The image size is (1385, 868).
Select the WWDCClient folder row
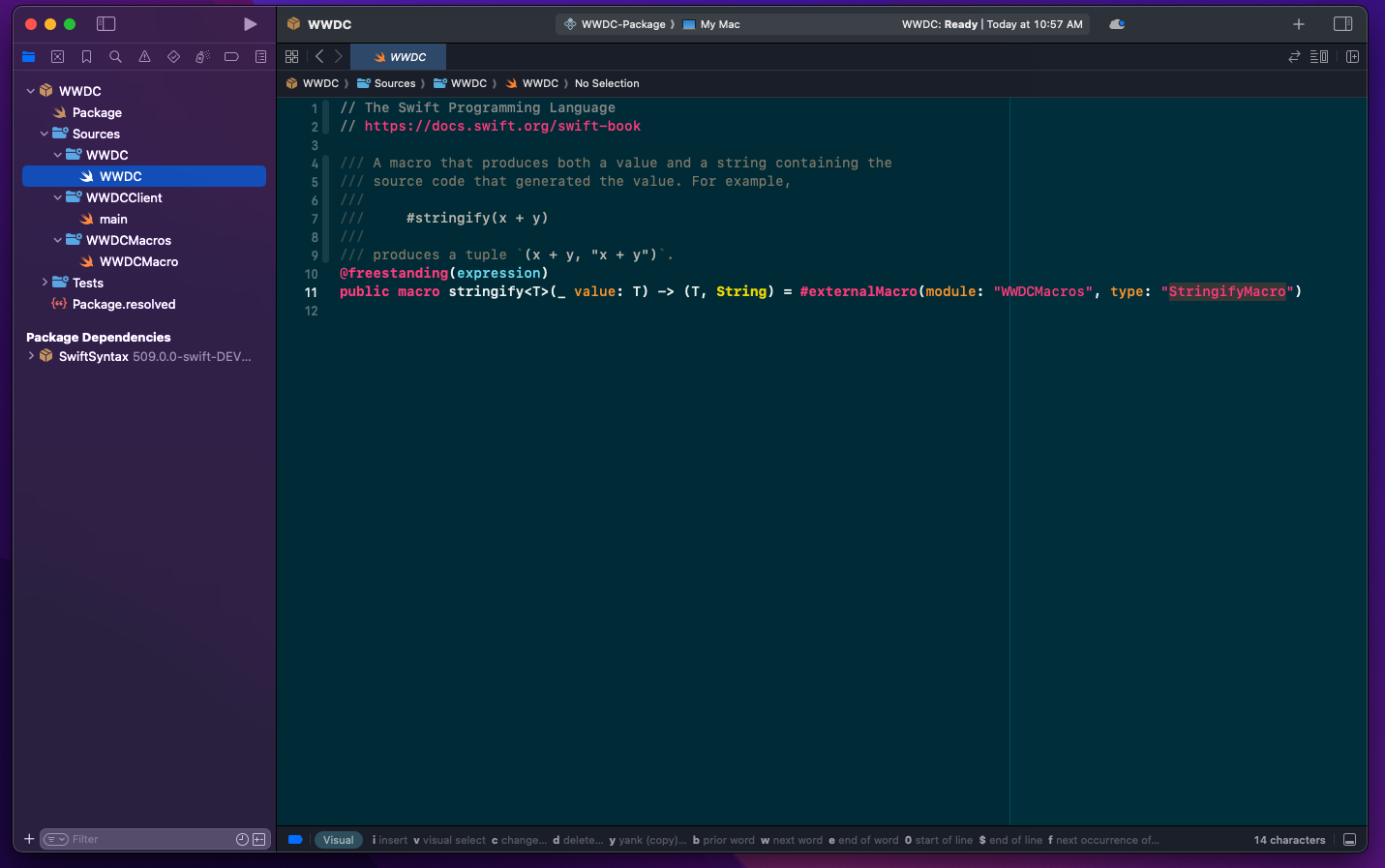click(x=144, y=197)
